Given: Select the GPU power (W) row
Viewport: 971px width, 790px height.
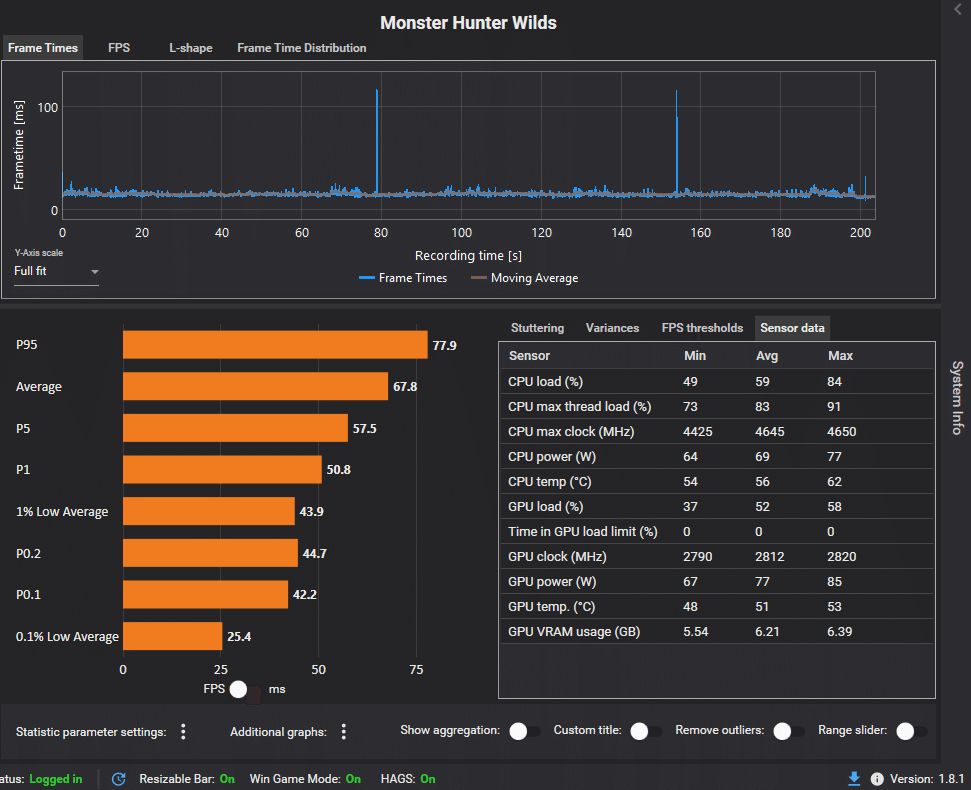Looking at the screenshot, I should point(716,581).
